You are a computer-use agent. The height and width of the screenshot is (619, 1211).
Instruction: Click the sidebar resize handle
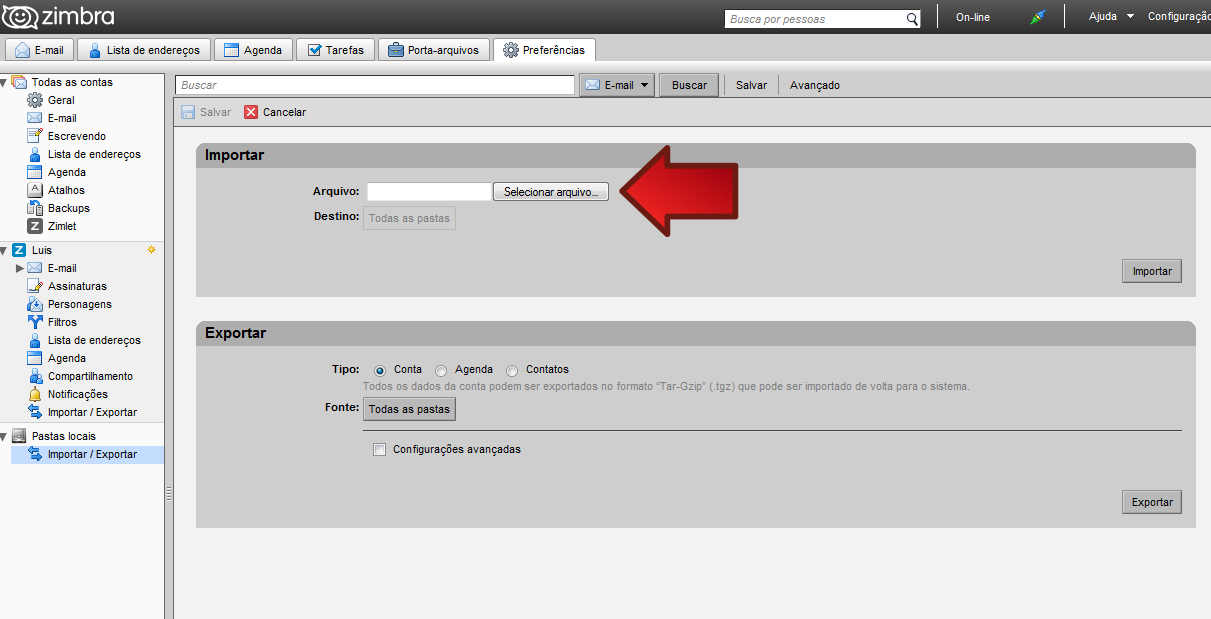(x=169, y=493)
